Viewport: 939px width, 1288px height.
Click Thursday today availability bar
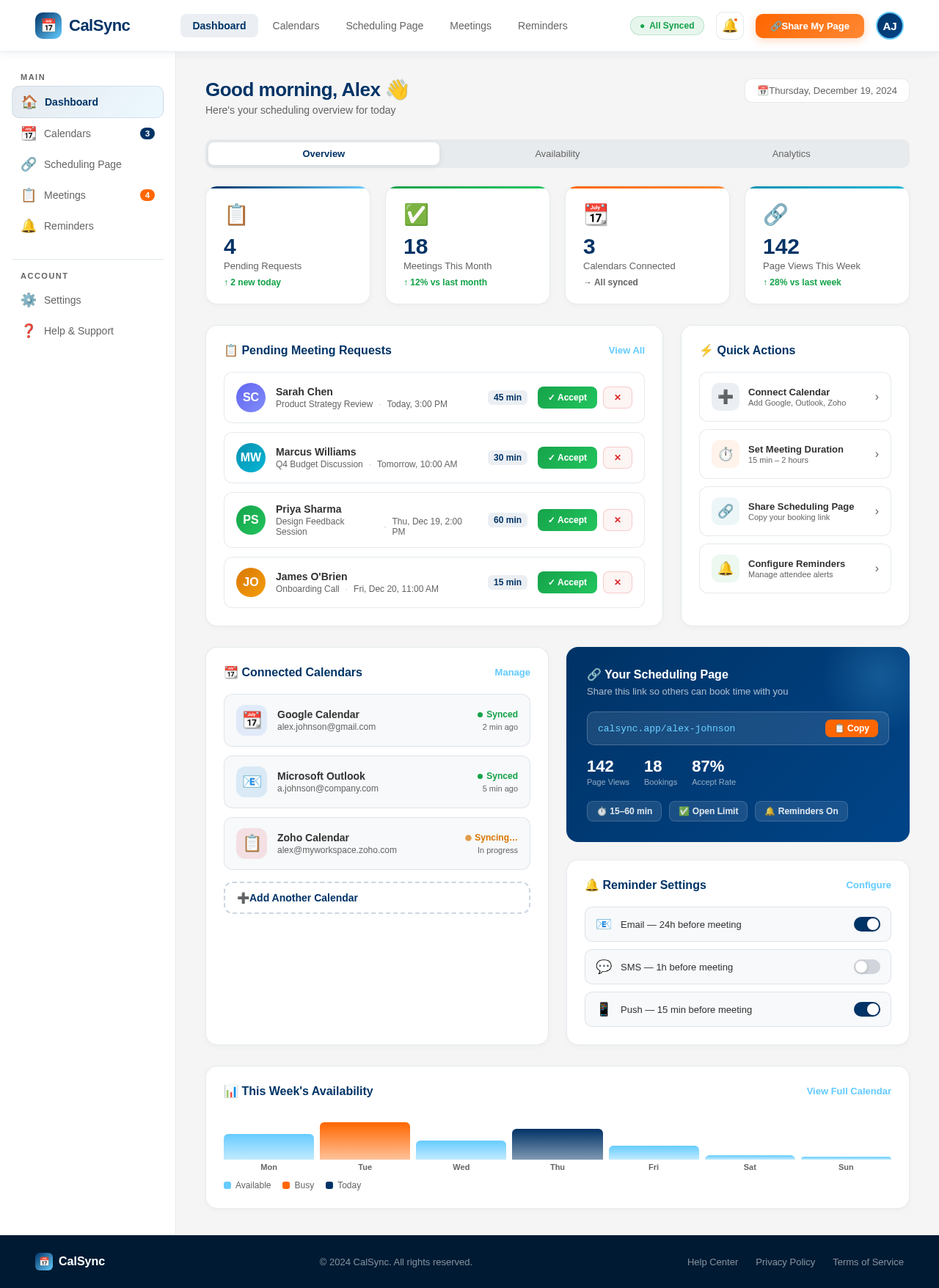click(x=558, y=1144)
